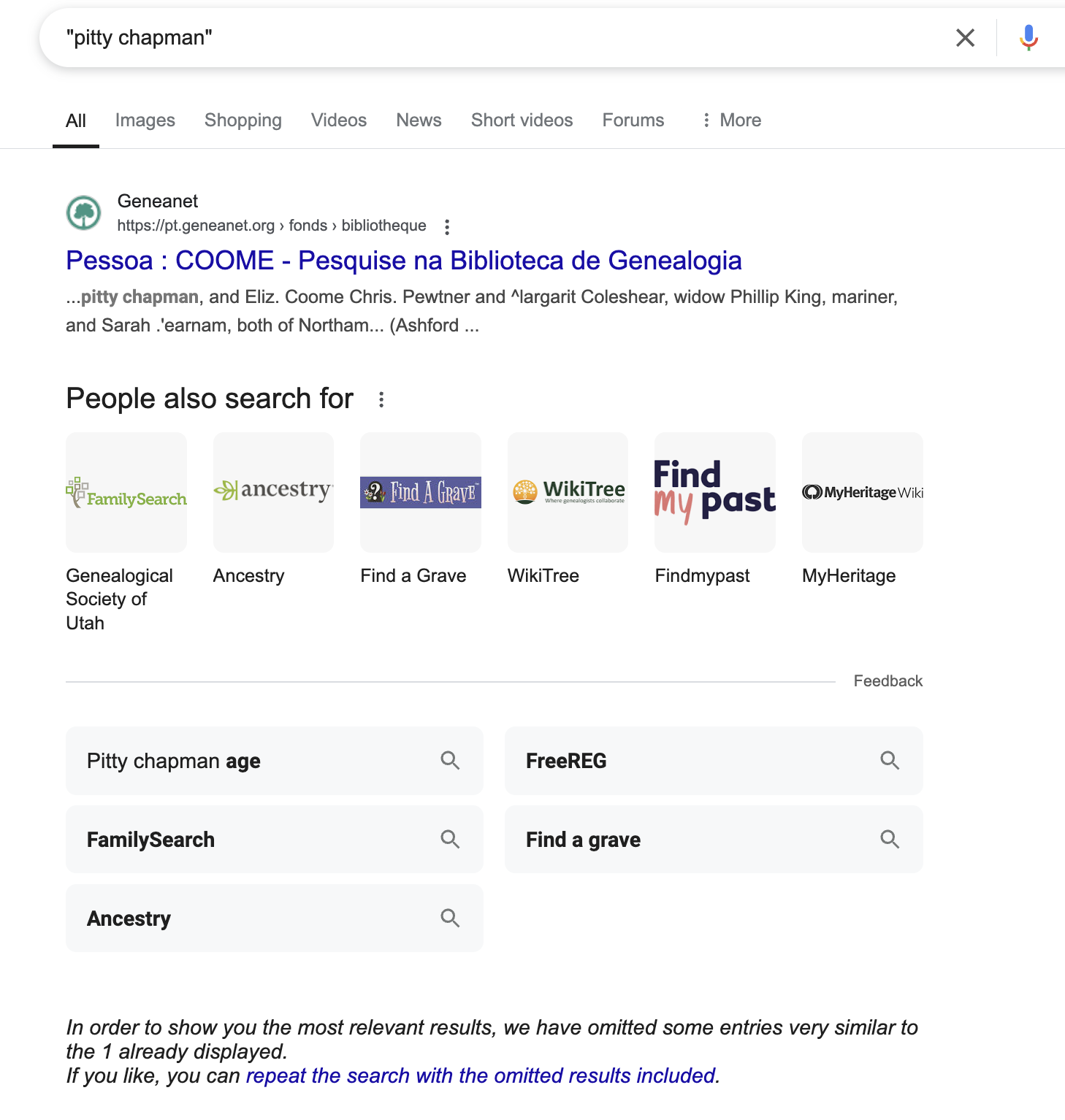Image resolution: width=1065 pixels, height=1120 pixels.
Task: Switch to the News tab
Action: pos(419,120)
